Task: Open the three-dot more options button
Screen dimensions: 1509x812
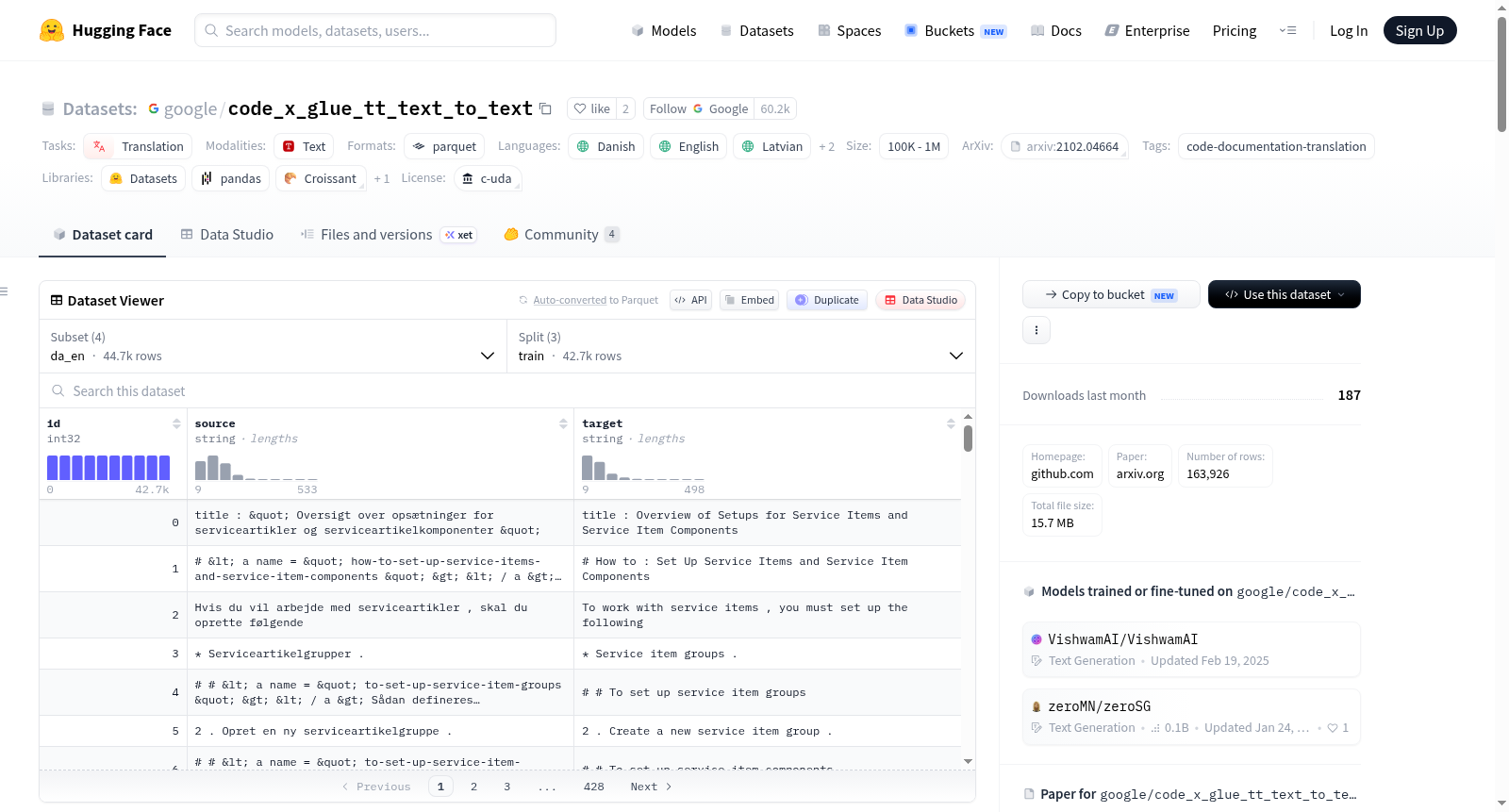Action: (x=1036, y=330)
